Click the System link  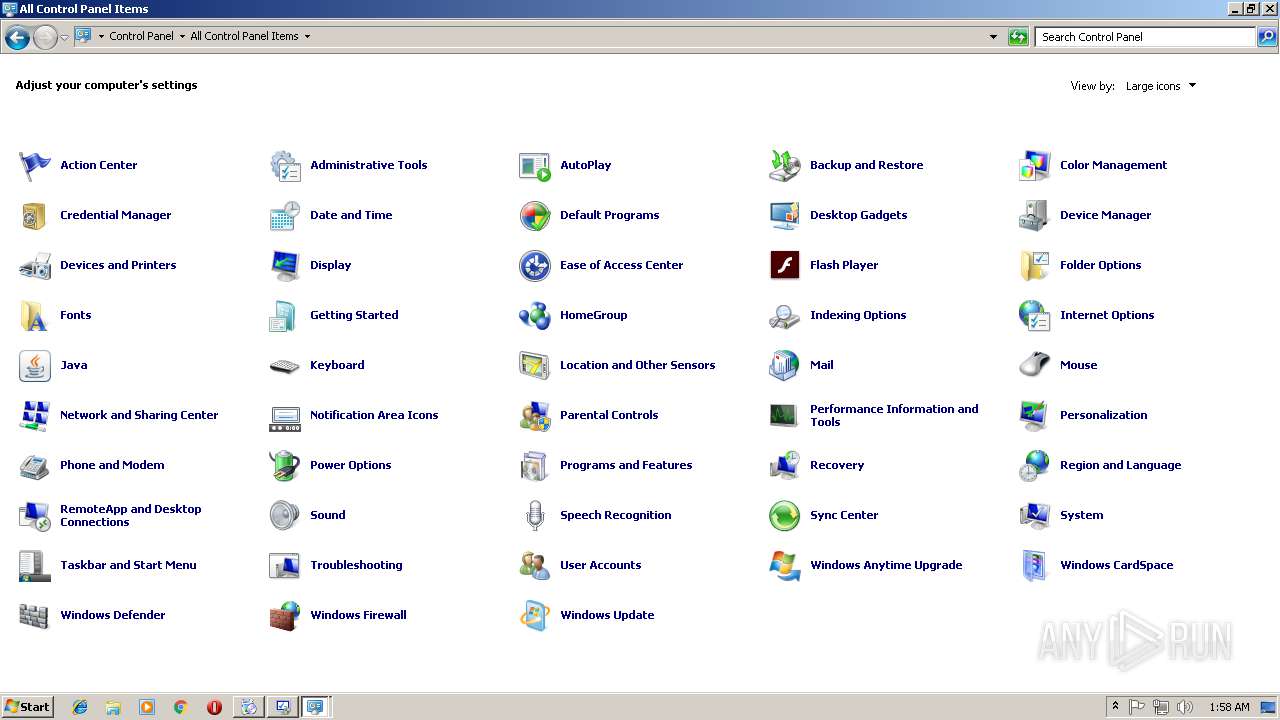tap(1082, 515)
